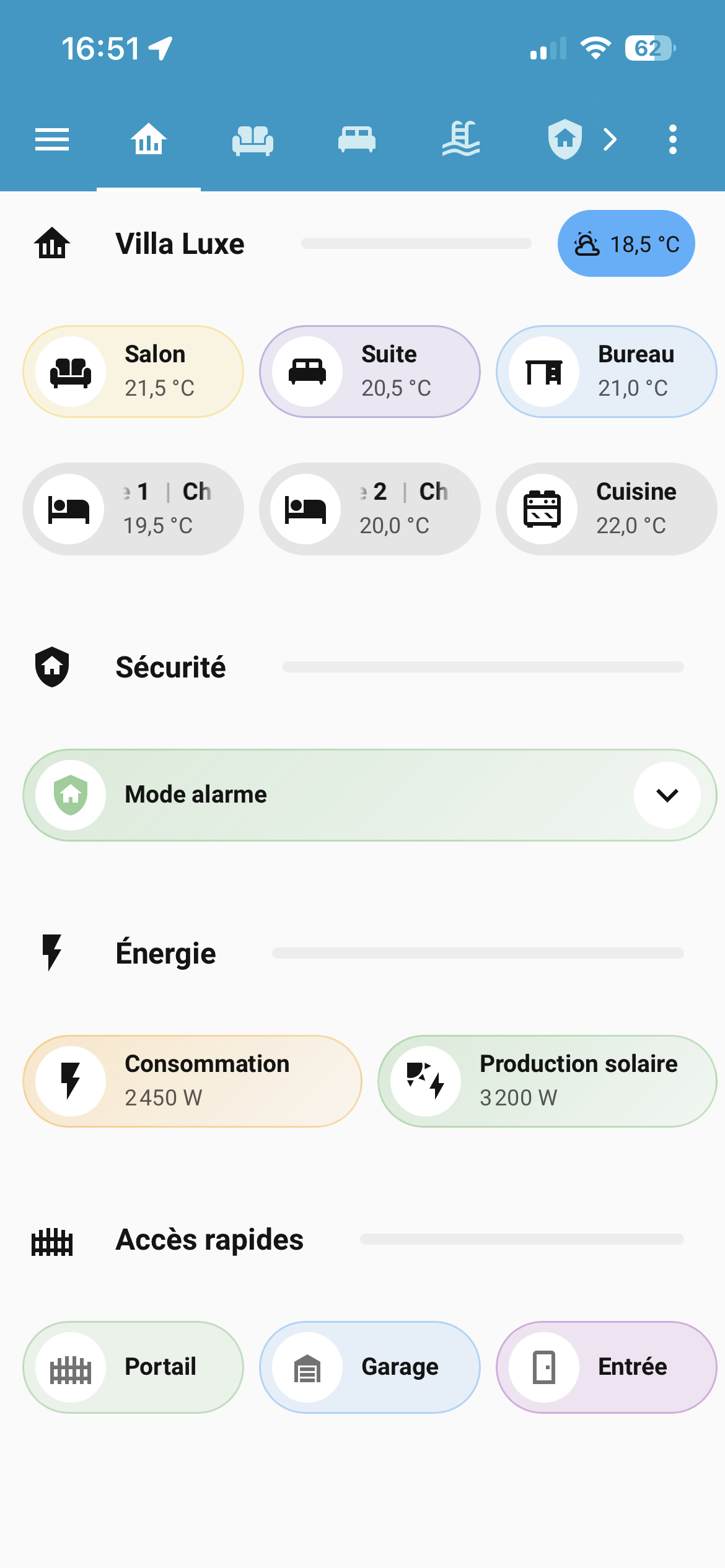The image size is (725, 1568).
Task: Tap the Production solaire icon
Action: (x=426, y=1081)
